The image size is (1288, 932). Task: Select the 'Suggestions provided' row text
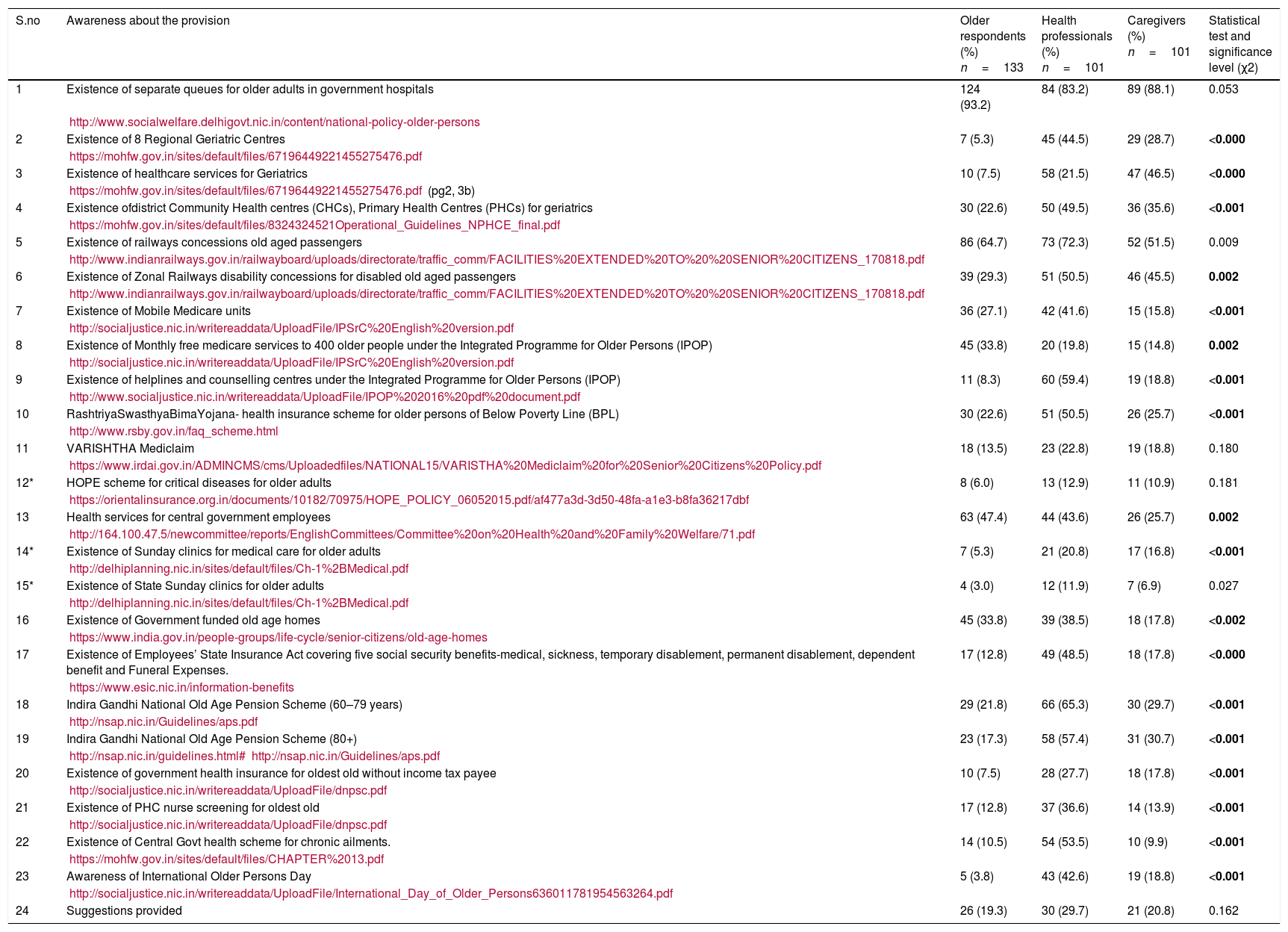coord(124,910)
